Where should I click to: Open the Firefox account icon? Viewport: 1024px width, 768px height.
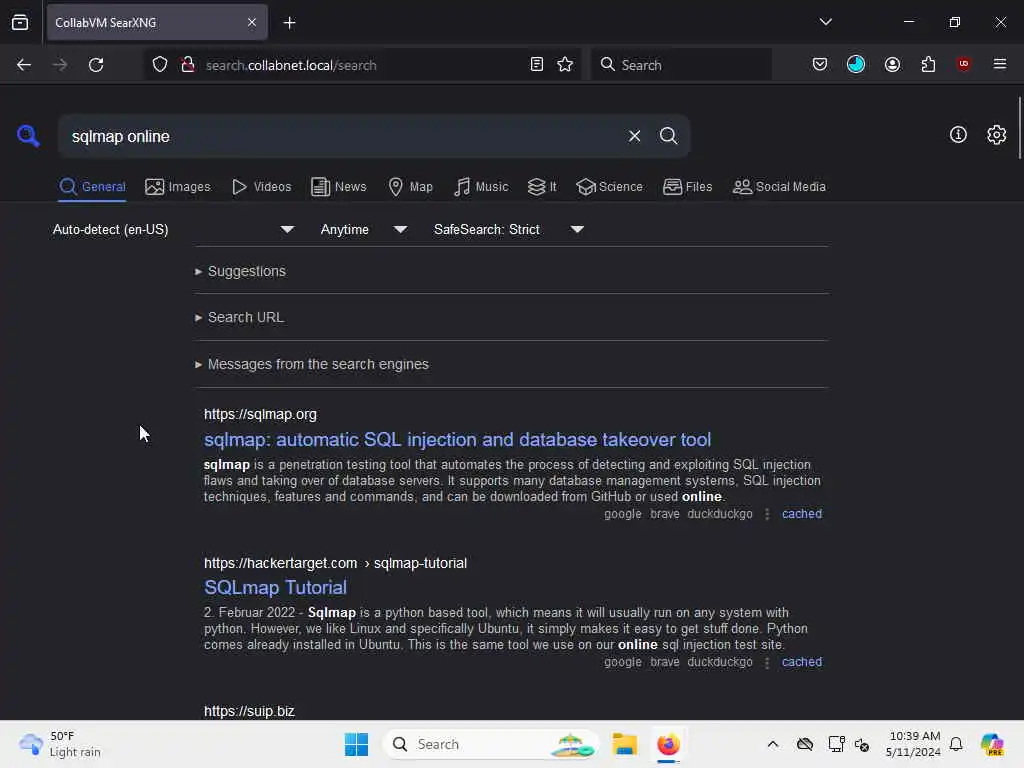892,64
